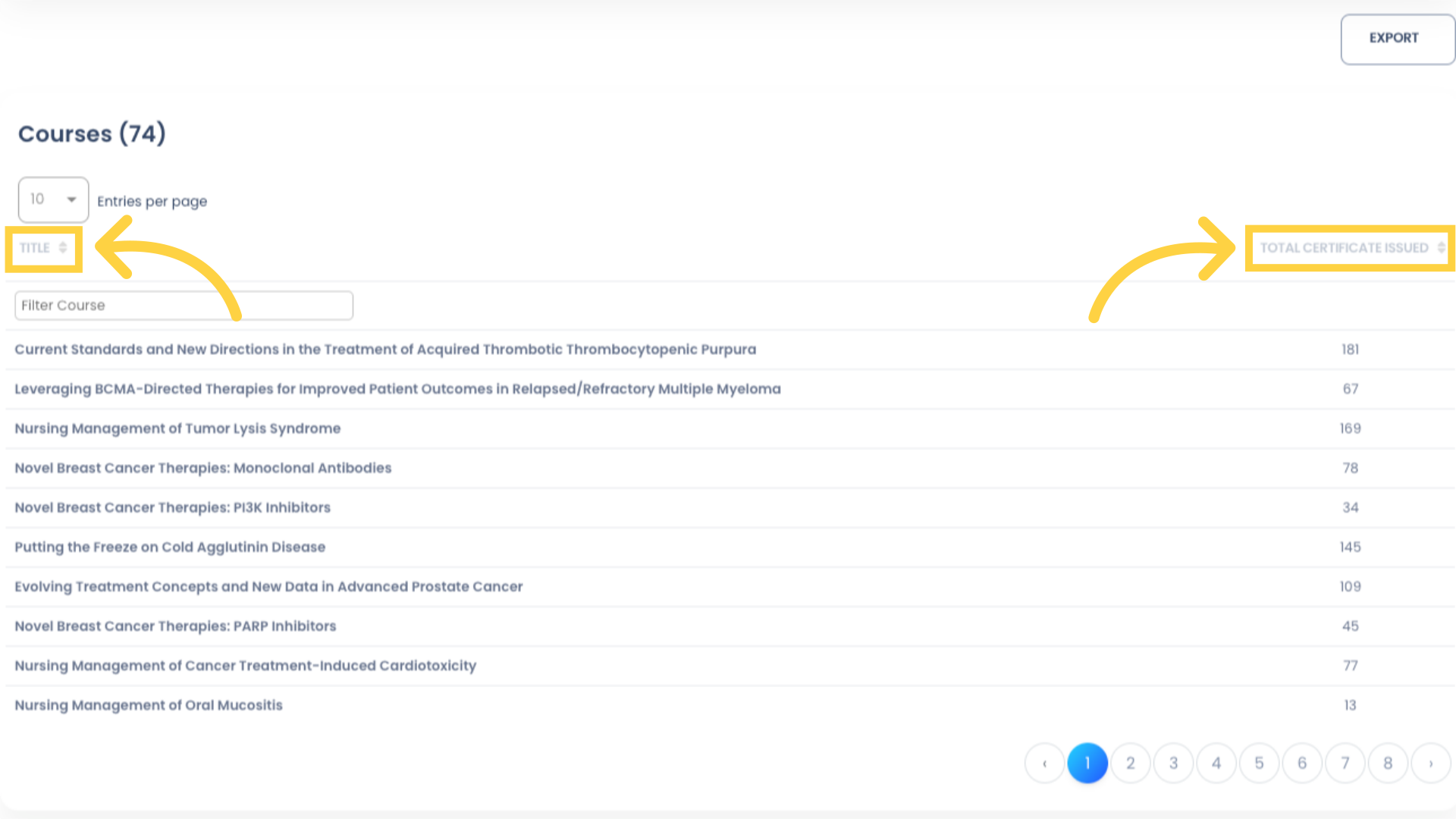Open entries per page dropdown
1456x819 pixels.
coord(53,199)
